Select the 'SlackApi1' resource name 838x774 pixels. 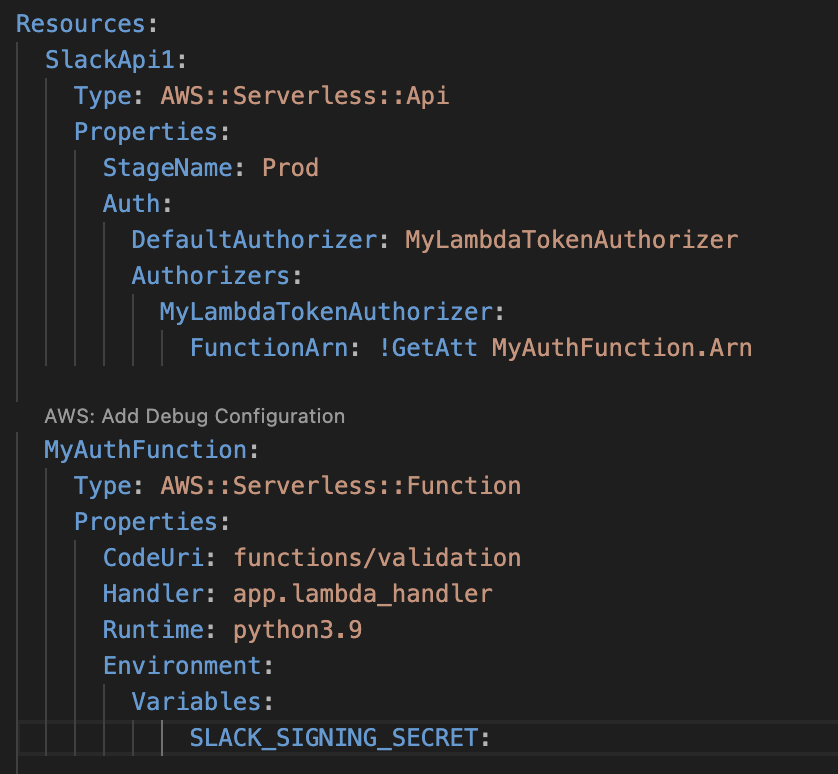pyautogui.click(x=110, y=60)
